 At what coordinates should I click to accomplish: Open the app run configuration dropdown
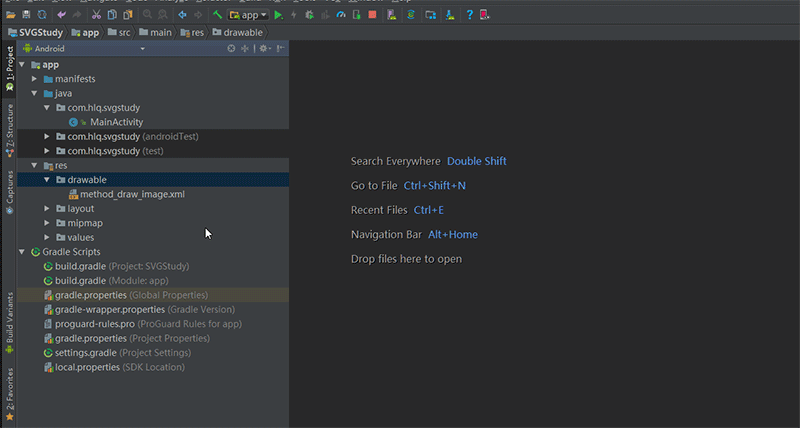click(248, 15)
